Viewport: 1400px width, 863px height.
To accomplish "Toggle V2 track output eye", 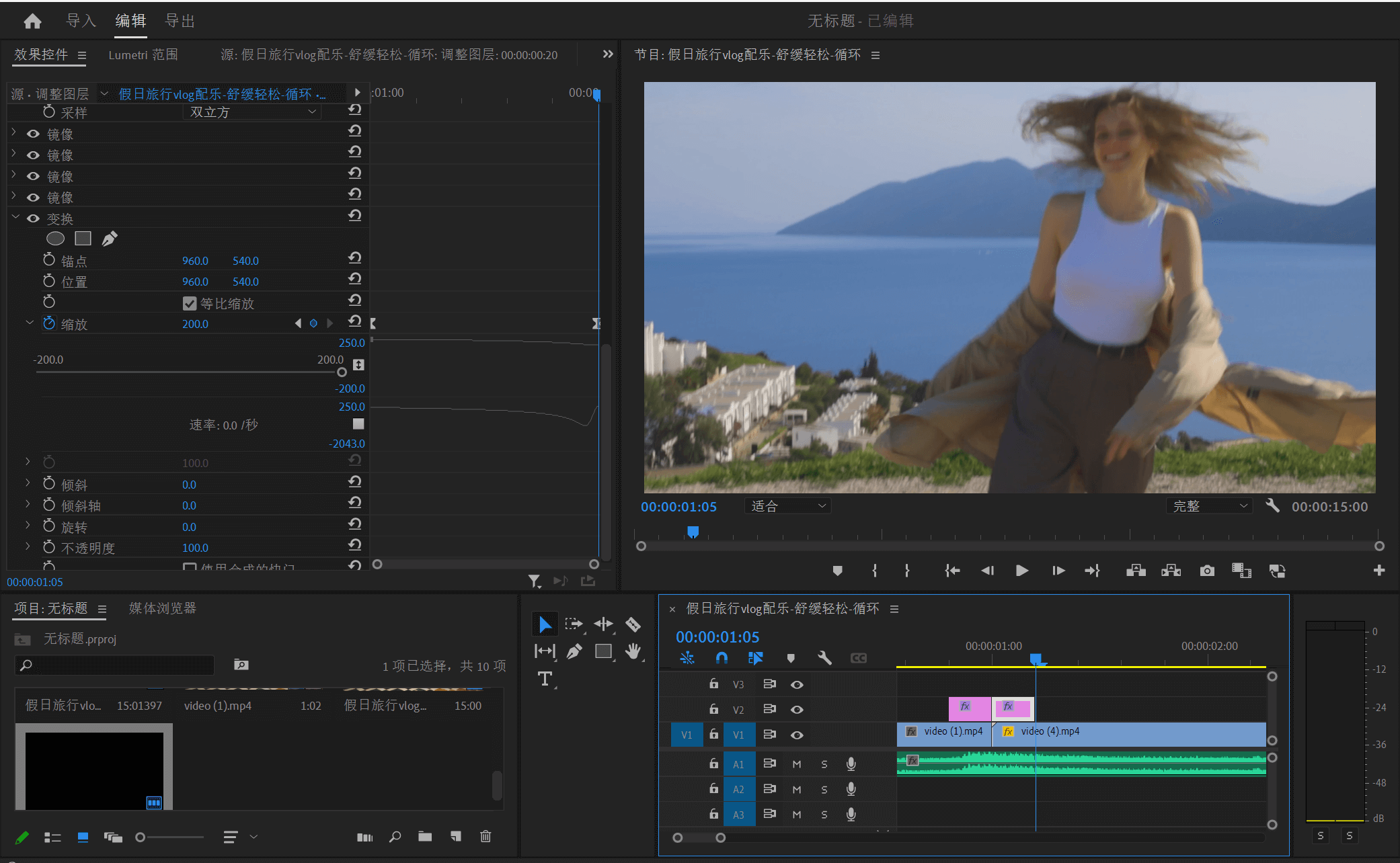I will click(x=797, y=709).
